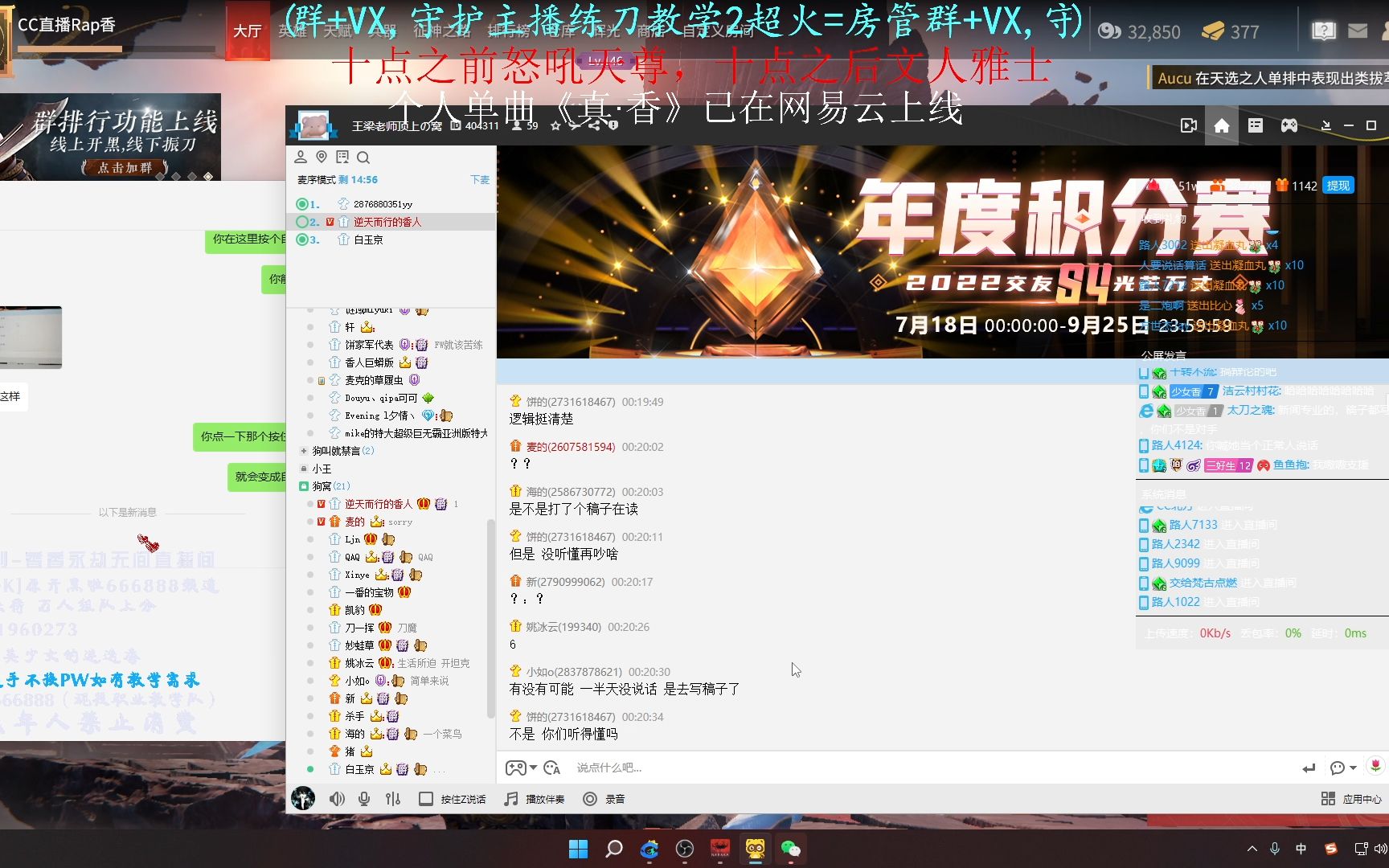
Task: Click 路人7133 in system messages
Action: [x=1193, y=525]
